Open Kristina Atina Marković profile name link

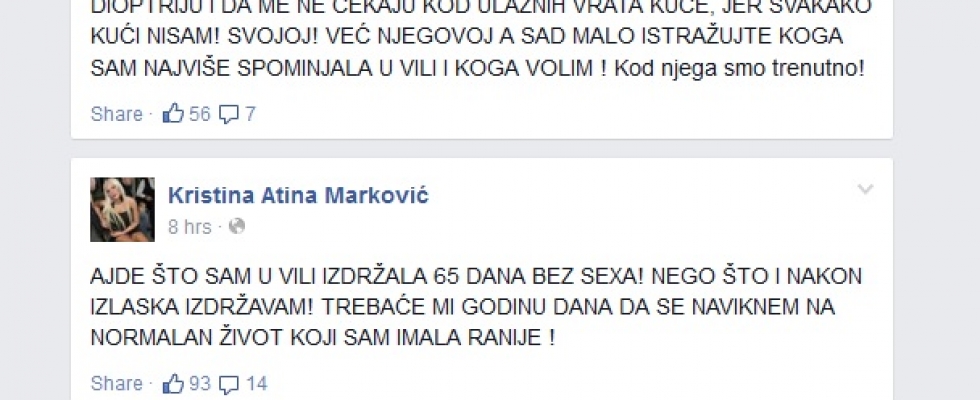(298, 196)
